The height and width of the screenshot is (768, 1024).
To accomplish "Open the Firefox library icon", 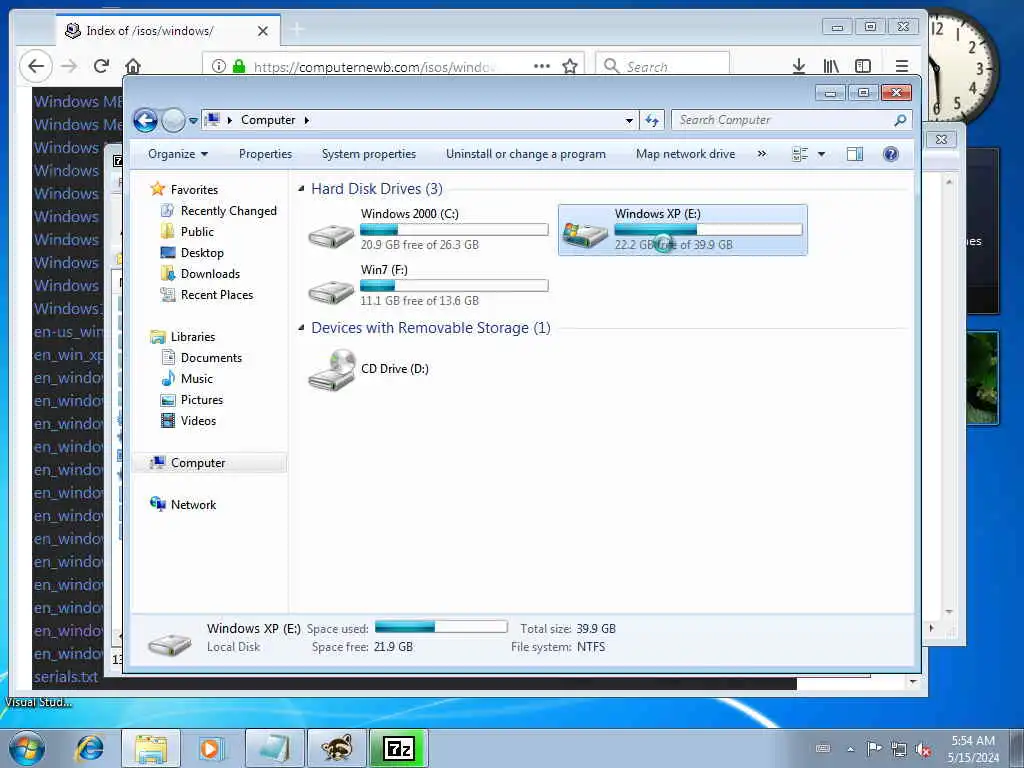I will [x=831, y=66].
